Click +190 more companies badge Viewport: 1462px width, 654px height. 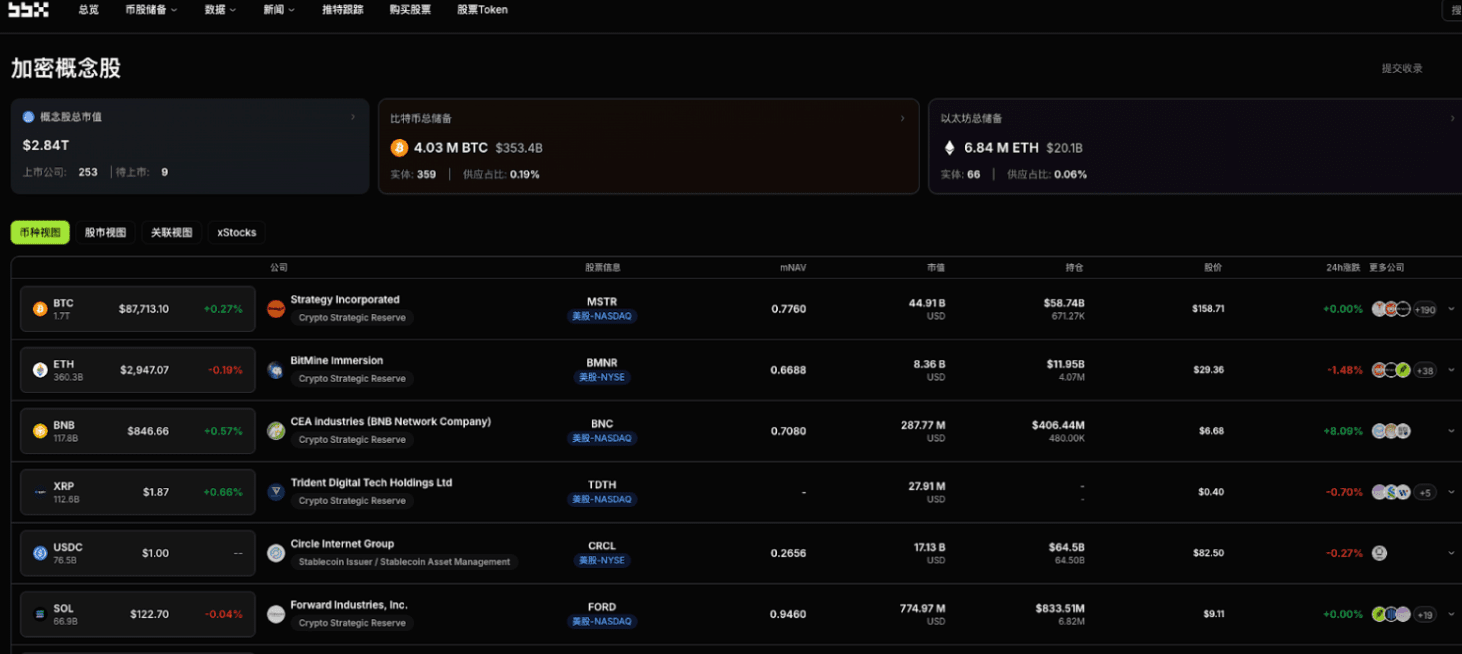click(1425, 310)
